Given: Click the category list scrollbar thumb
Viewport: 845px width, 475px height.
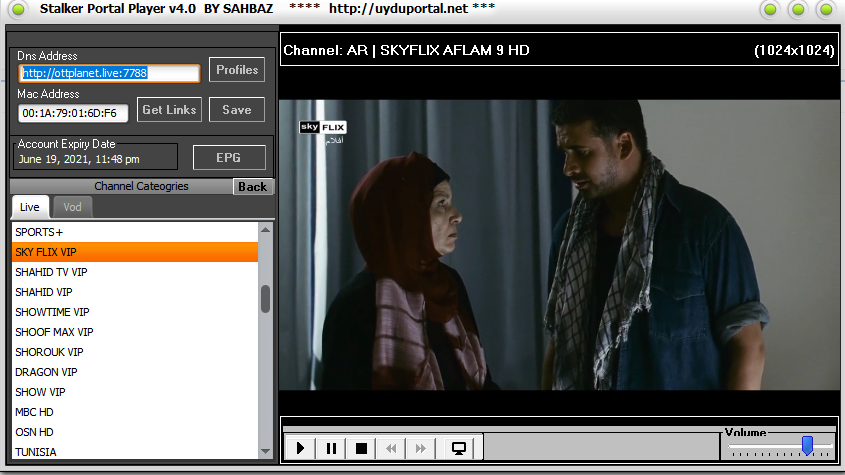Looking at the screenshot, I should tap(265, 299).
